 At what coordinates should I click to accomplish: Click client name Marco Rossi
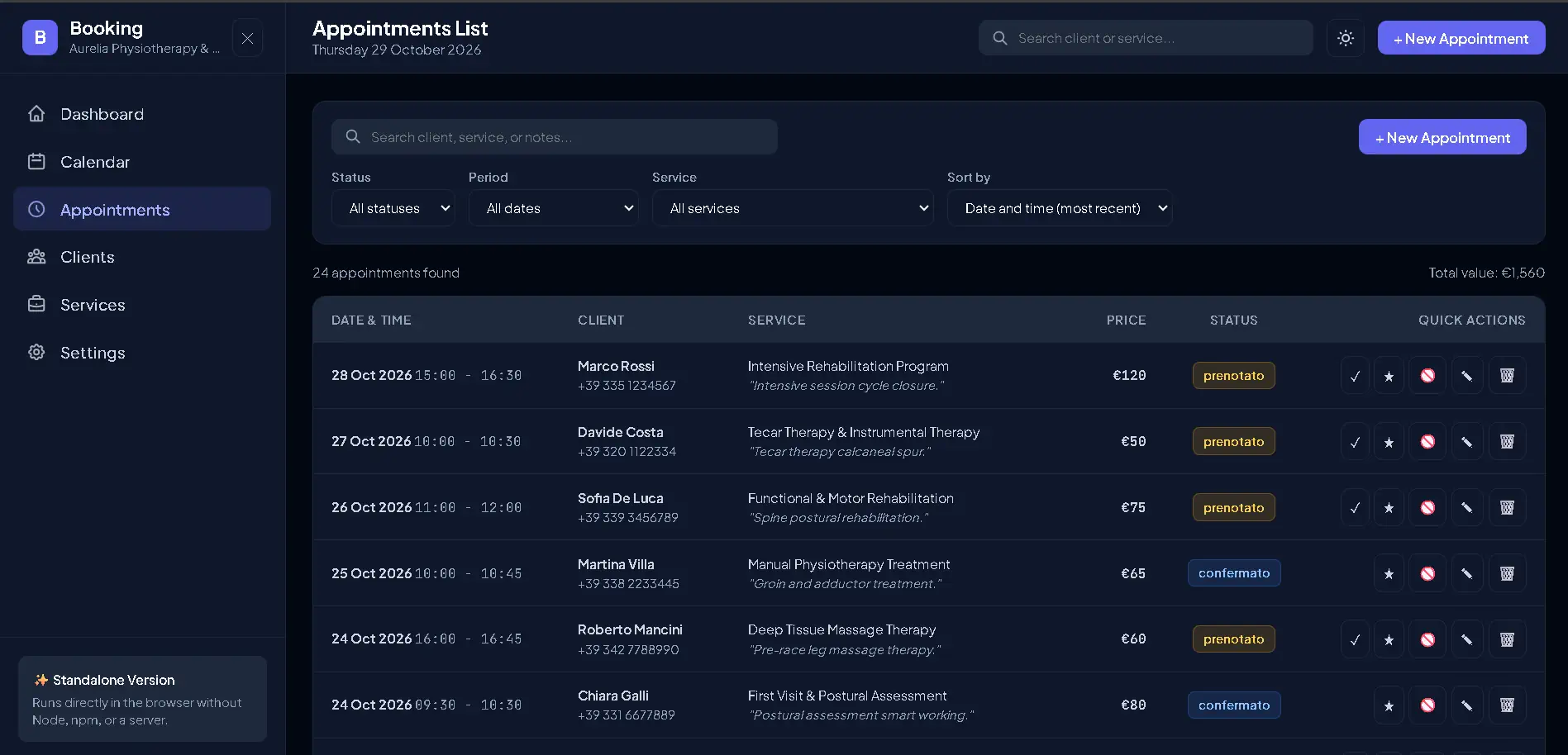616,366
